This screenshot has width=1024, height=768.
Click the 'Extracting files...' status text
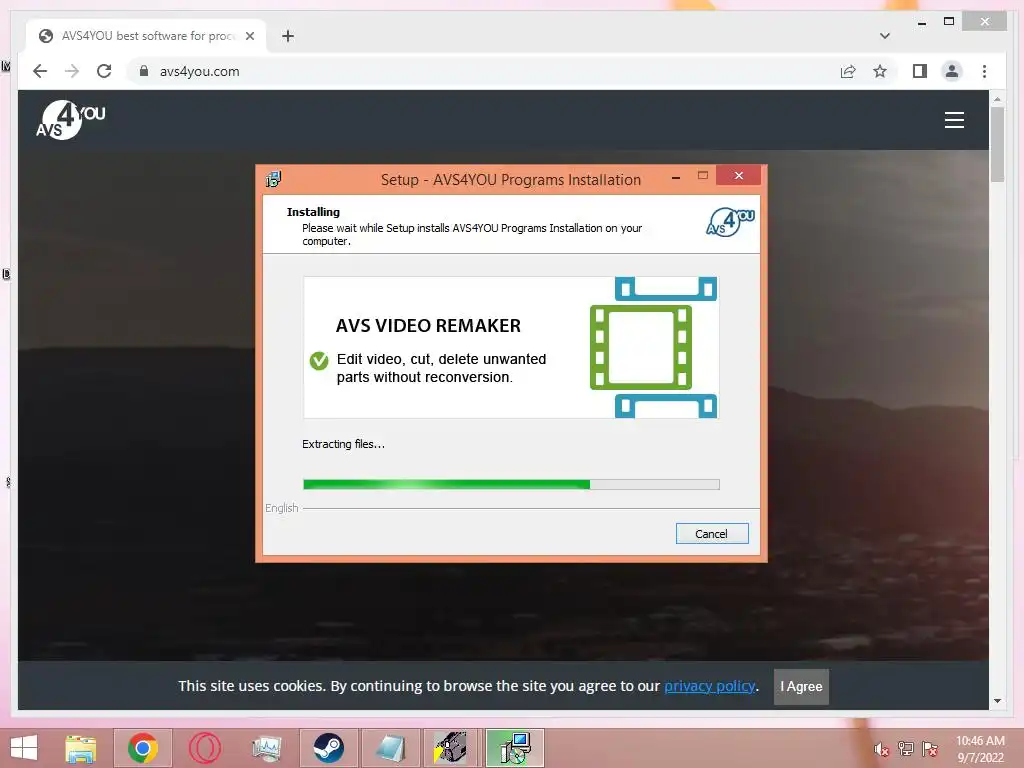[344, 444]
